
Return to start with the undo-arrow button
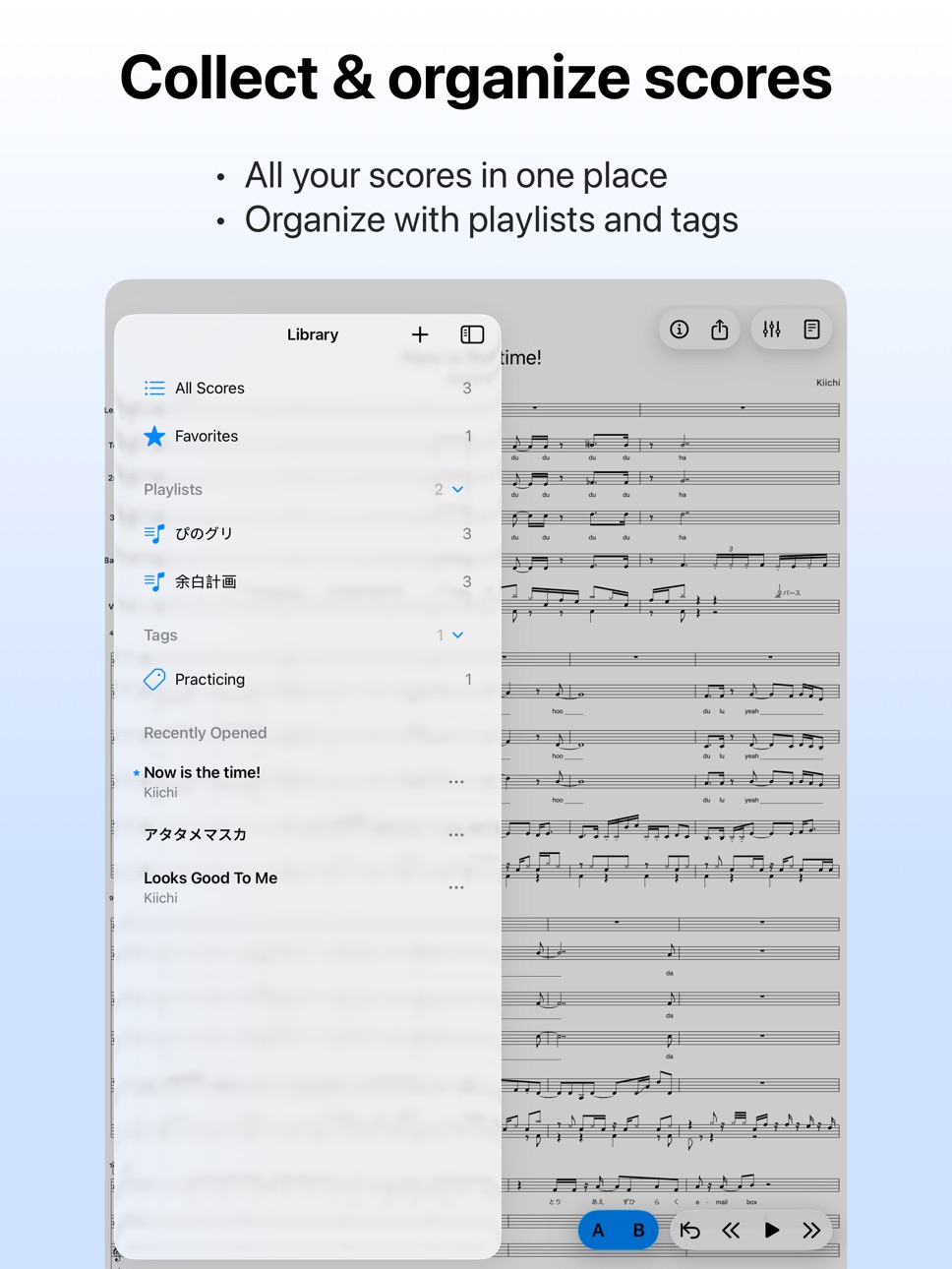coord(690,1231)
